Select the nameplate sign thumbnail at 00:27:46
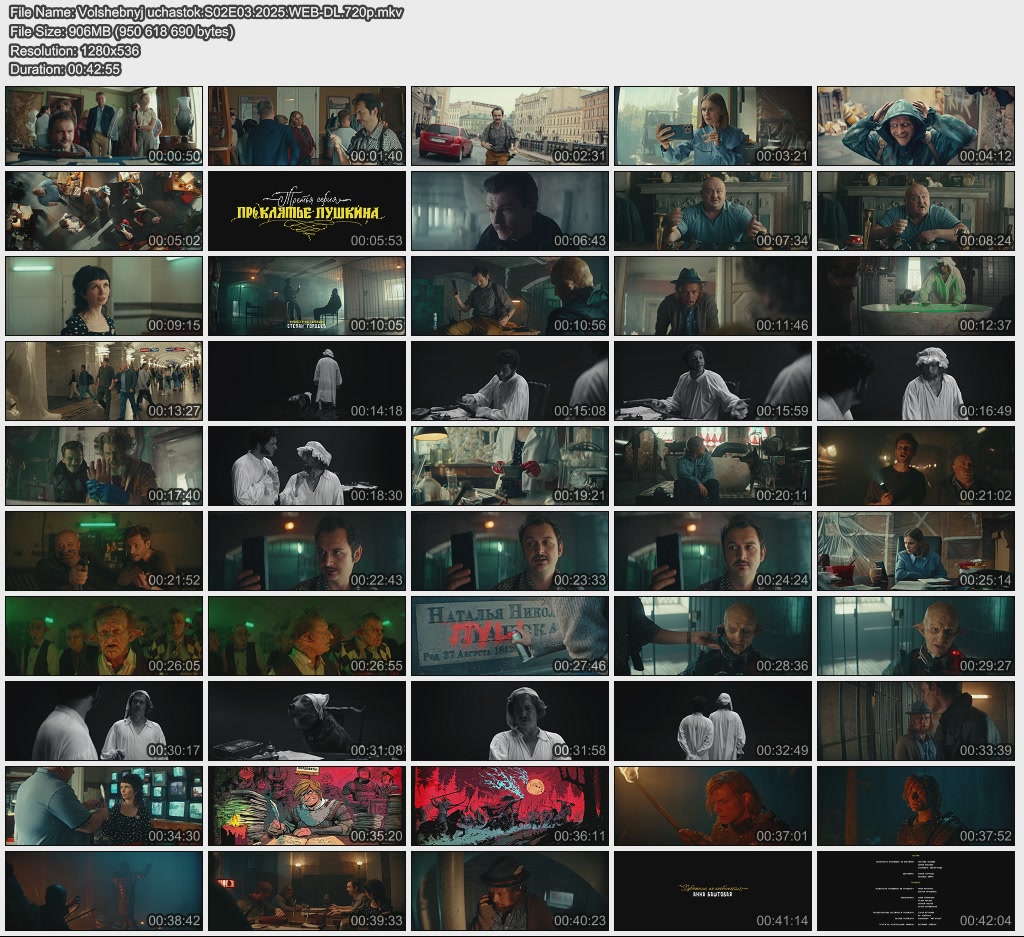This screenshot has width=1024, height=937. click(510, 636)
